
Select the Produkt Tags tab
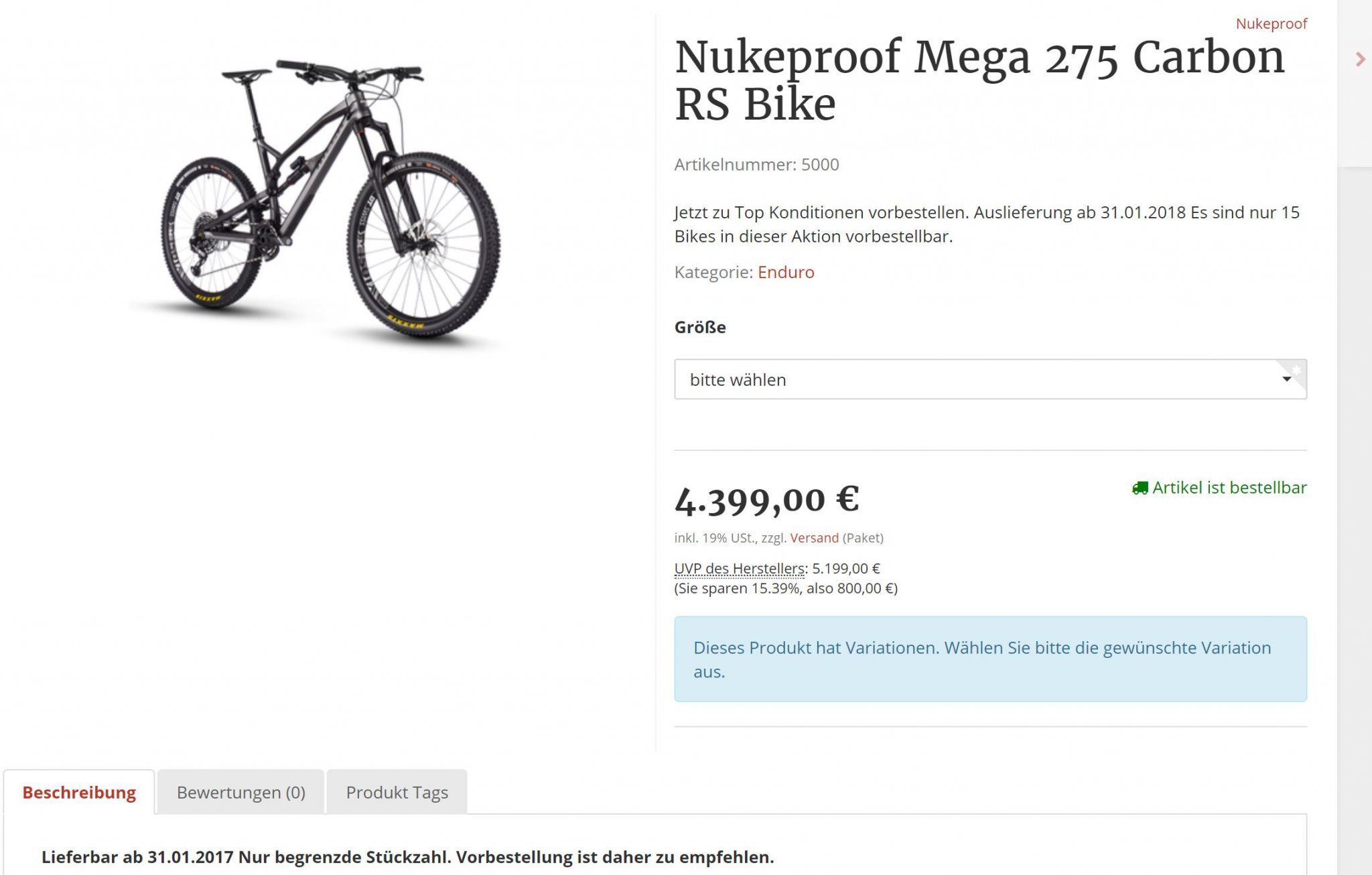tap(397, 793)
